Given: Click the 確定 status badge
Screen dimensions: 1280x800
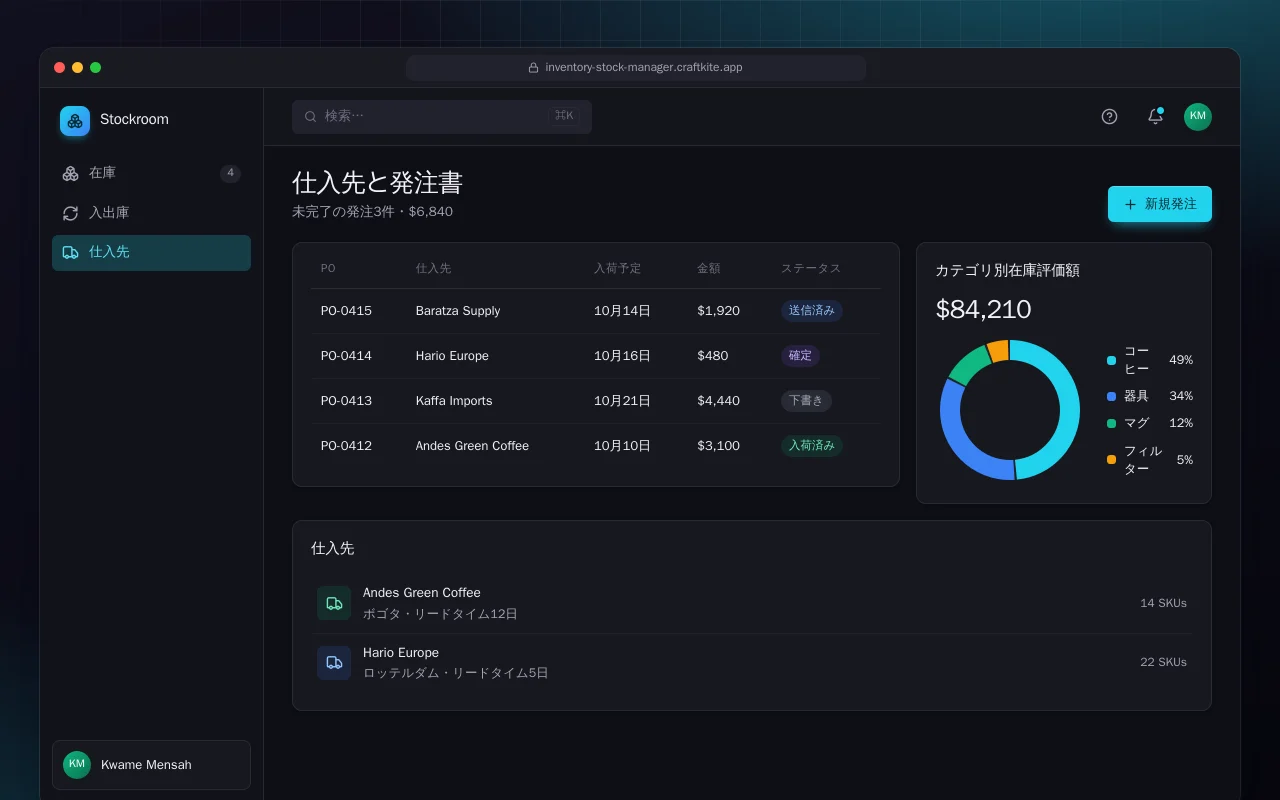Looking at the screenshot, I should click(801, 356).
